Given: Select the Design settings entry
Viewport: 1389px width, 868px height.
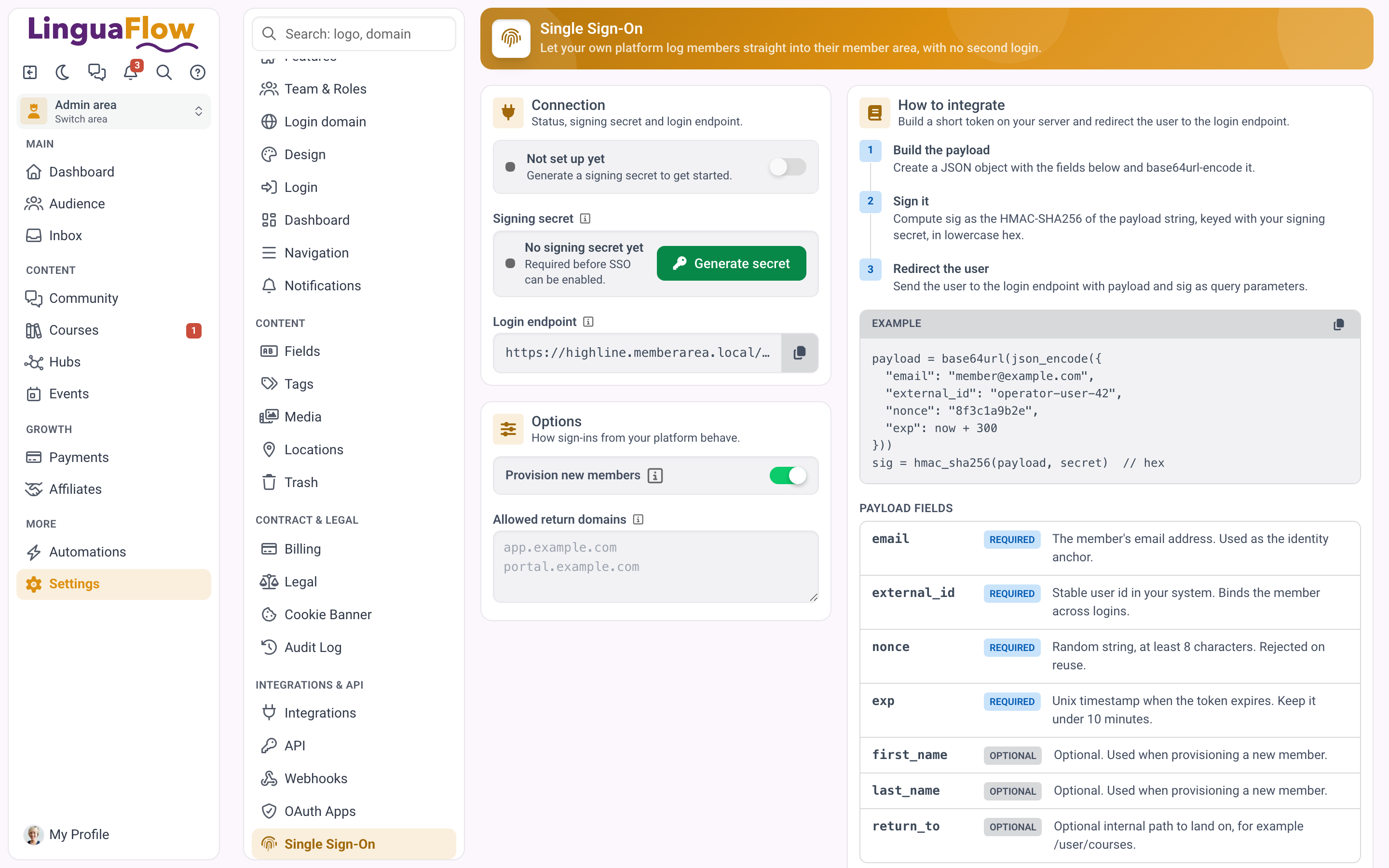Looking at the screenshot, I should click(354, 154).
